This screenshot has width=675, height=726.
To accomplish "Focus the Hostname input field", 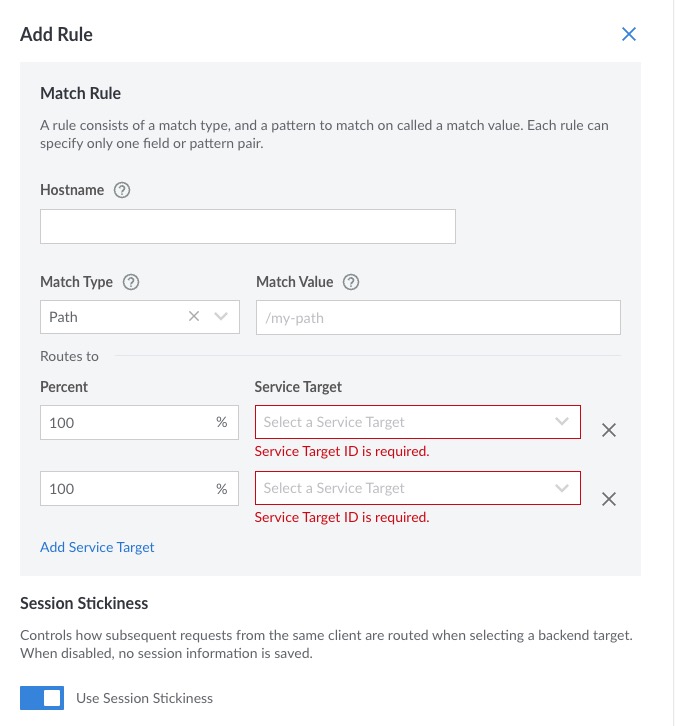I will (248, 226).
